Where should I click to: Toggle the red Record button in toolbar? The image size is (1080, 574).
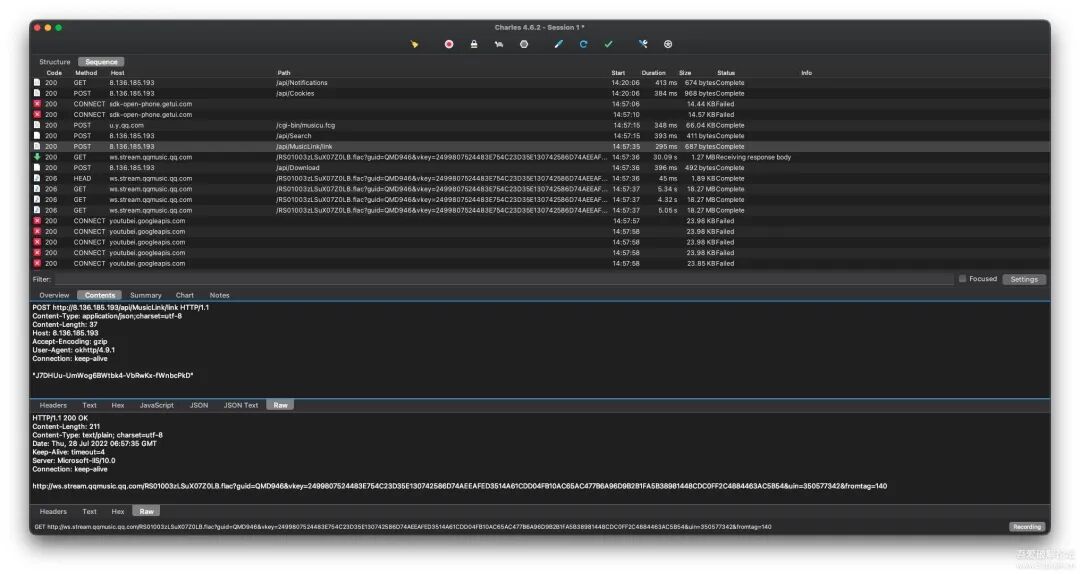pyautogui.click(x=448, y=44)
